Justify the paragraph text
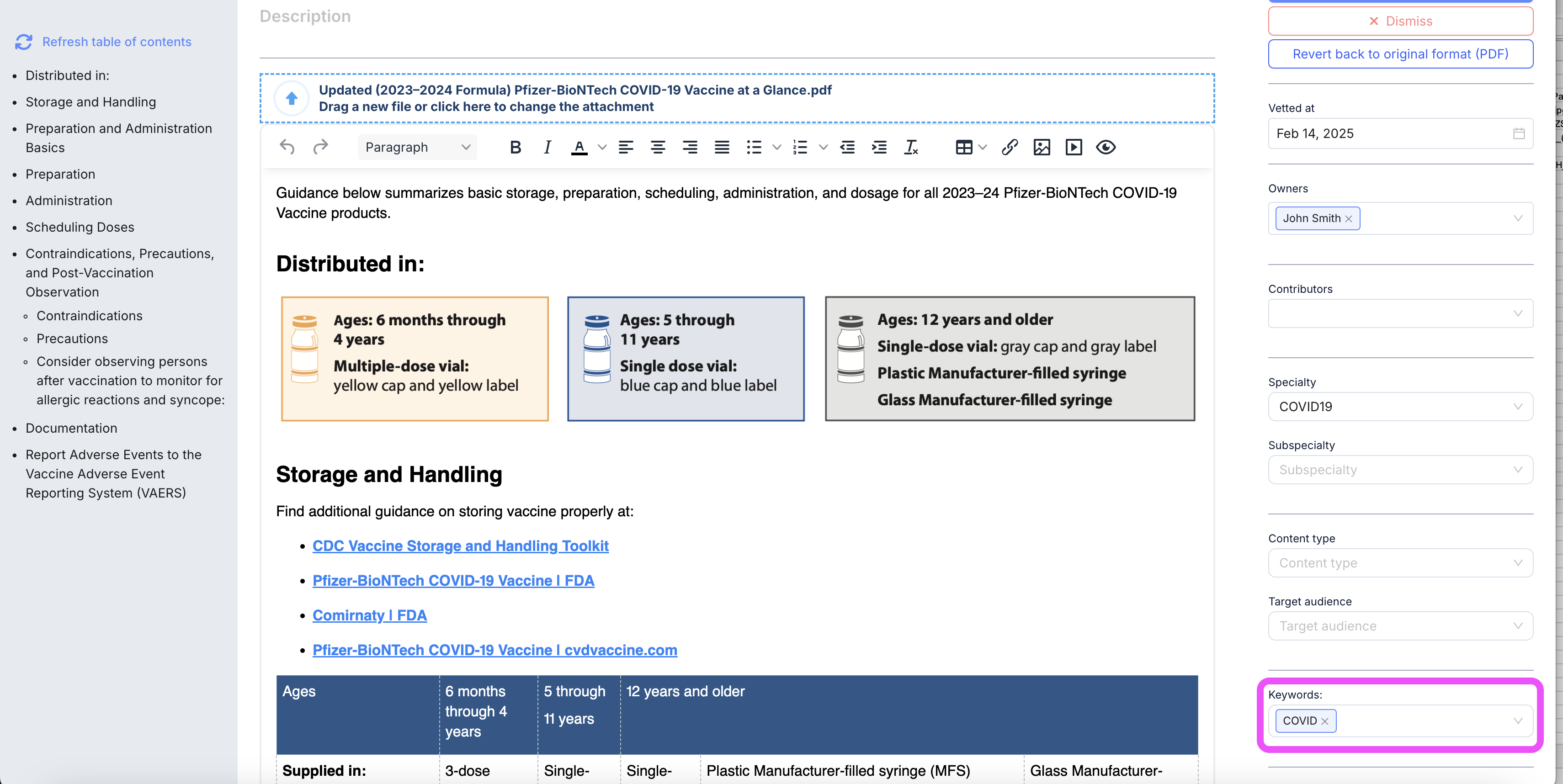 [x=722, y=147]
